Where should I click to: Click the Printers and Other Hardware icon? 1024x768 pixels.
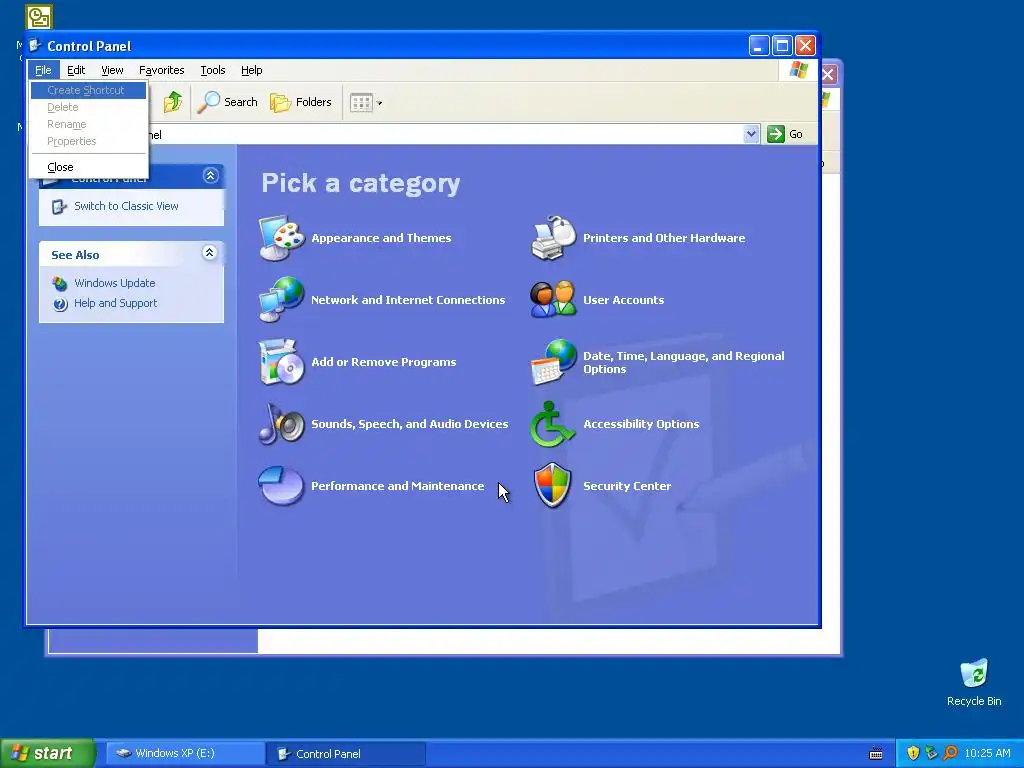click(553, 238)
